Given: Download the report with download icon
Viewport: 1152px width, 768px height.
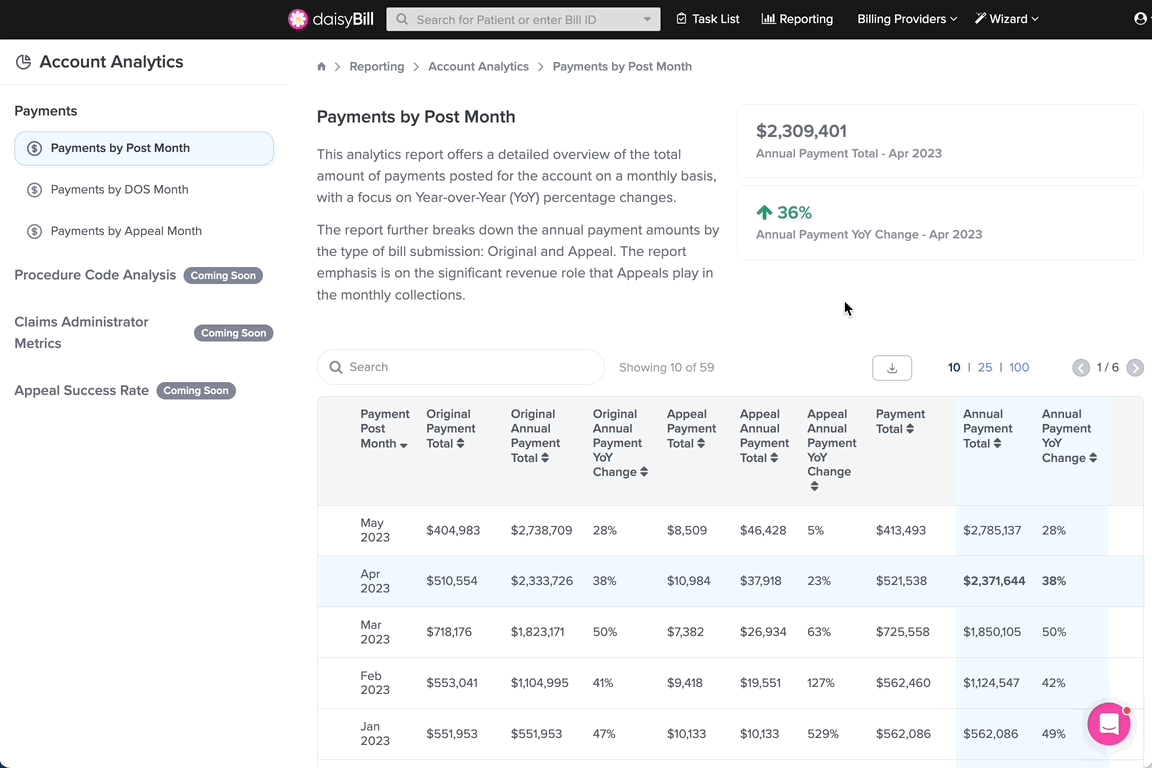Looking at the screenshot, I should (892, 367).
